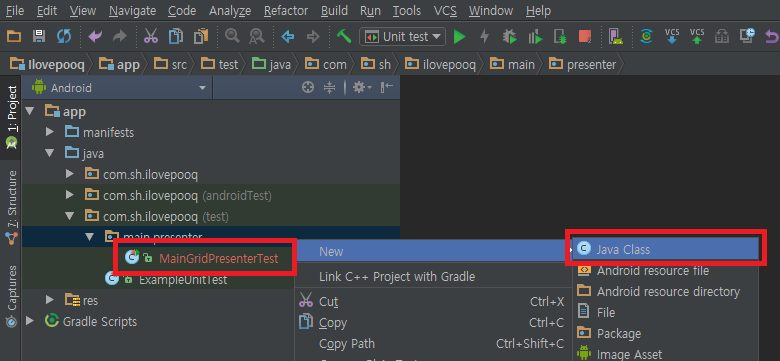
Task: Choose Android resource directory in submenu
Action: (665, 291)
